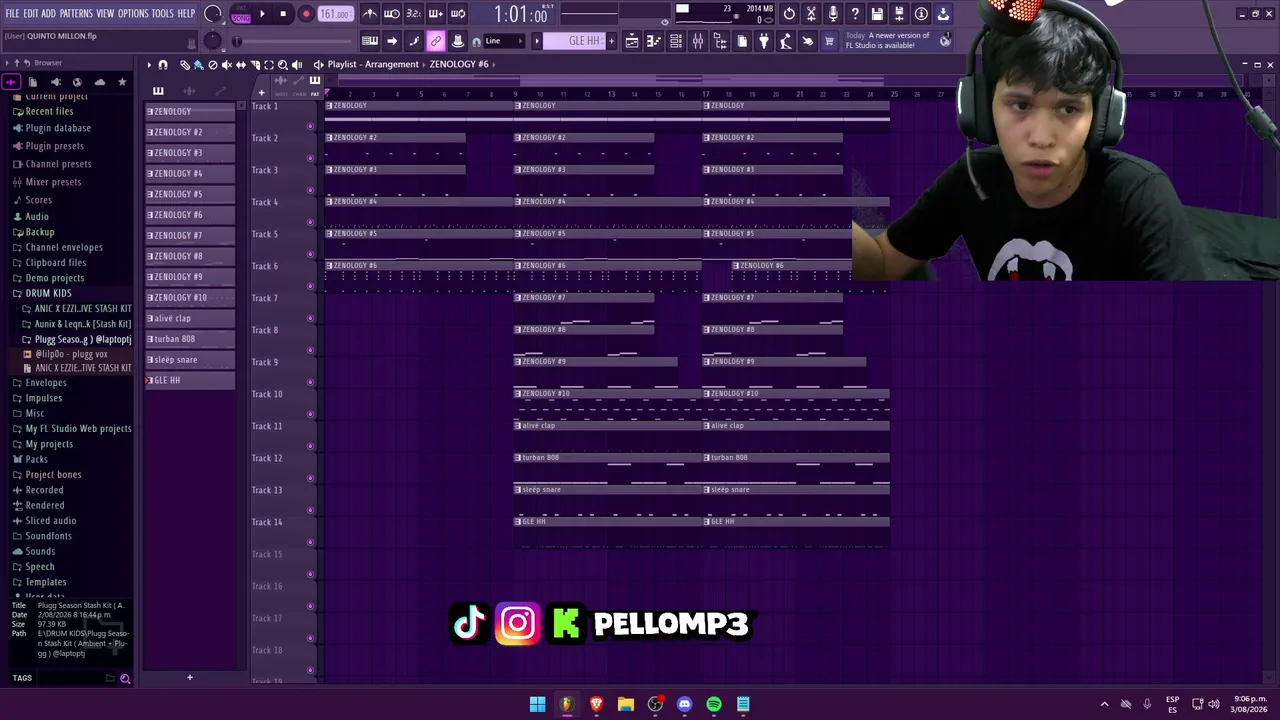The width and height of the screenshot is (1280, 720).
Task: Open the FILE menu
Action: tap(12, 14)
